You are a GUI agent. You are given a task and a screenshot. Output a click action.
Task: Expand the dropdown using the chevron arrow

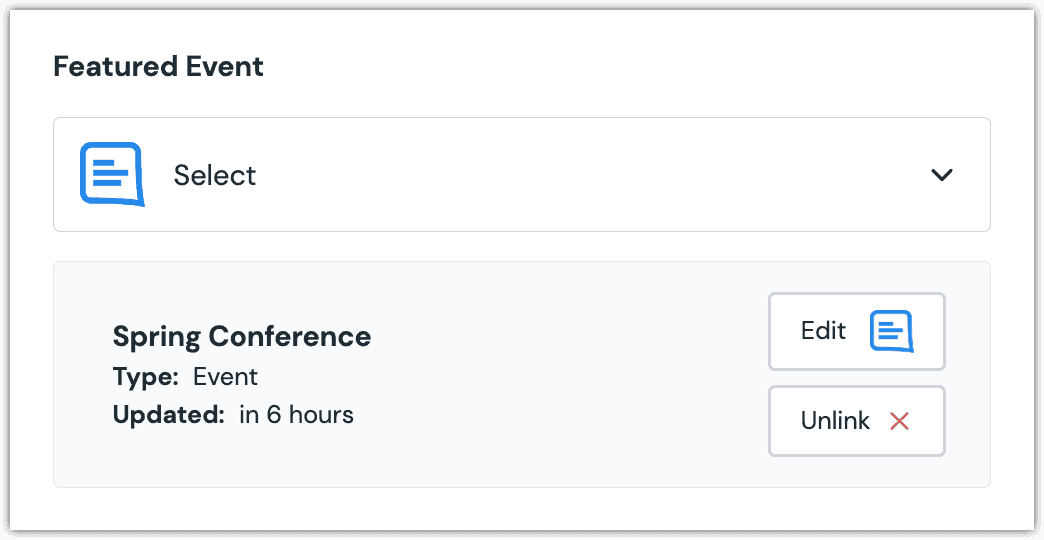pyautogui.click(x=942, y=175)
